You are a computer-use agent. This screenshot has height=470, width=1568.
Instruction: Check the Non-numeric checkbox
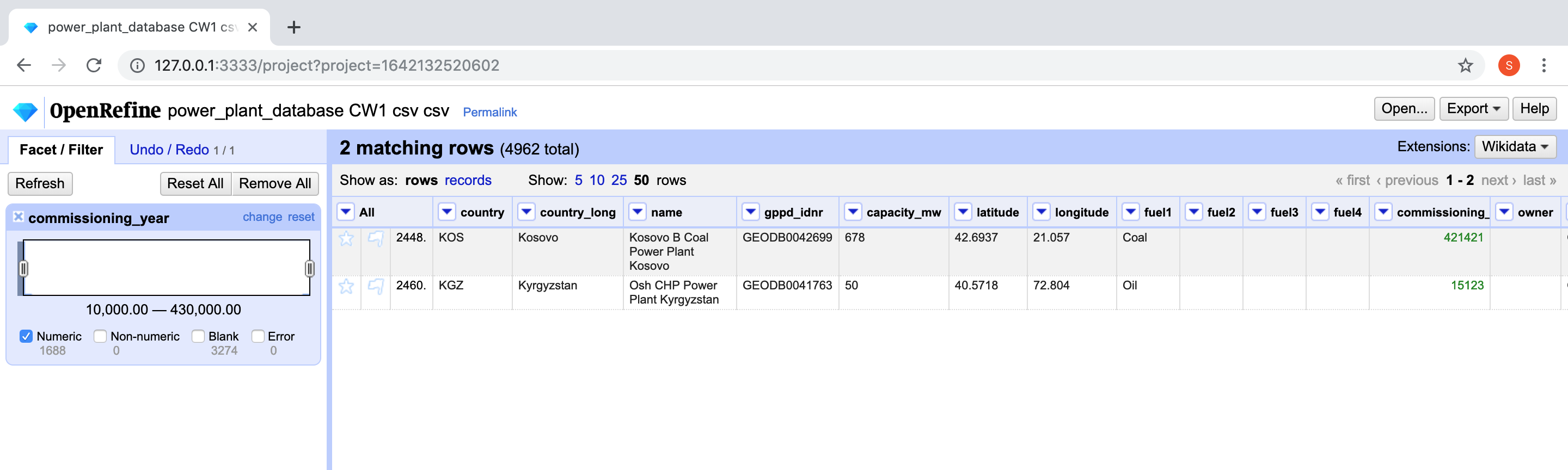click(x=100, y=336)
